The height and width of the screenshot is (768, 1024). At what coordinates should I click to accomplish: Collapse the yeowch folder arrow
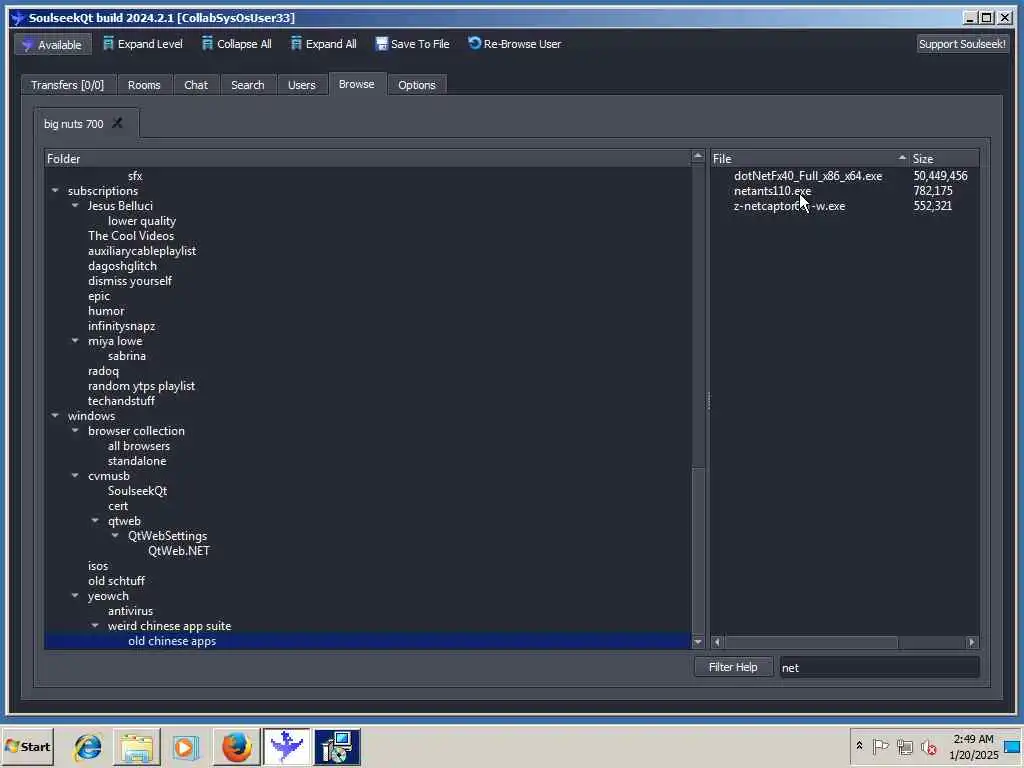pos(75,596)
